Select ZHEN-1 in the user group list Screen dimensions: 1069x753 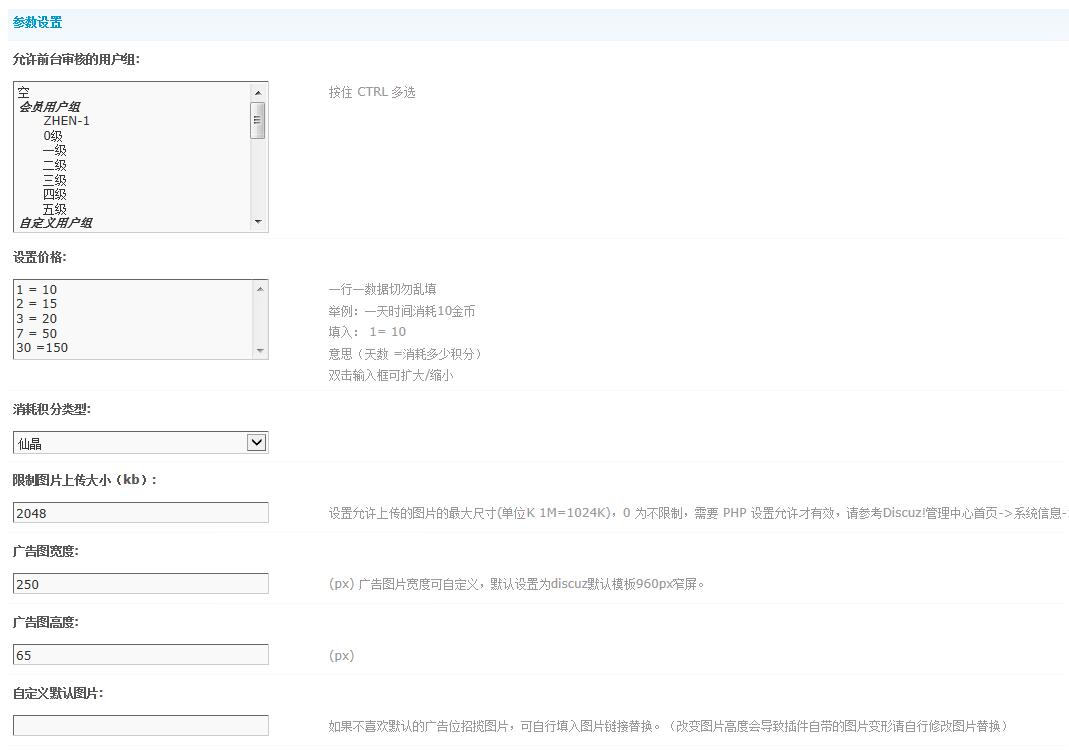click(x=66, y=121)
